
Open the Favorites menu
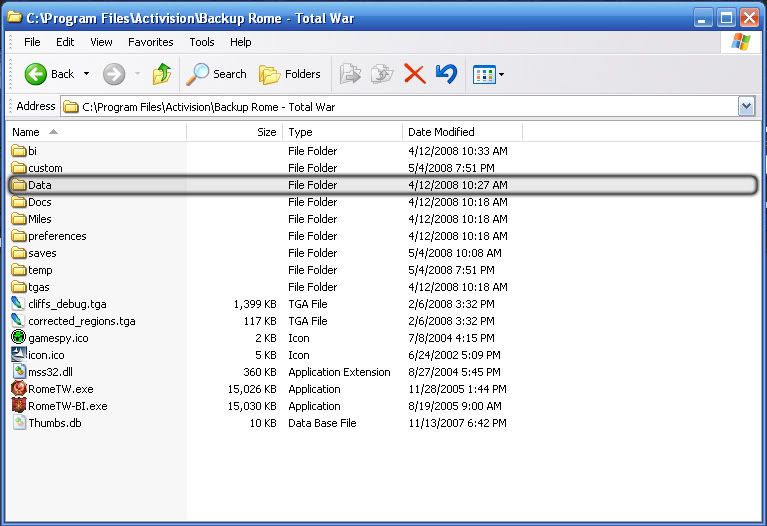(x=151, y=42)
